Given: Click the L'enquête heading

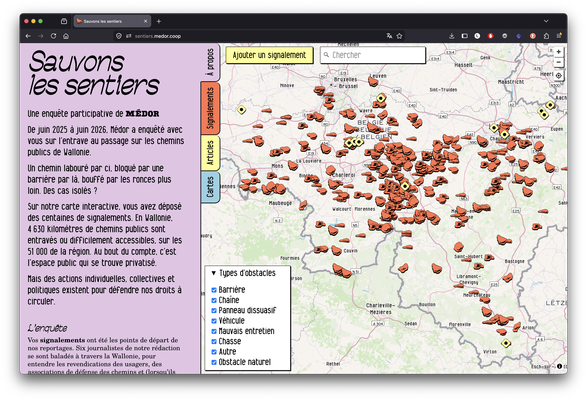Looking at the screenshot, I should click(48, 328).
